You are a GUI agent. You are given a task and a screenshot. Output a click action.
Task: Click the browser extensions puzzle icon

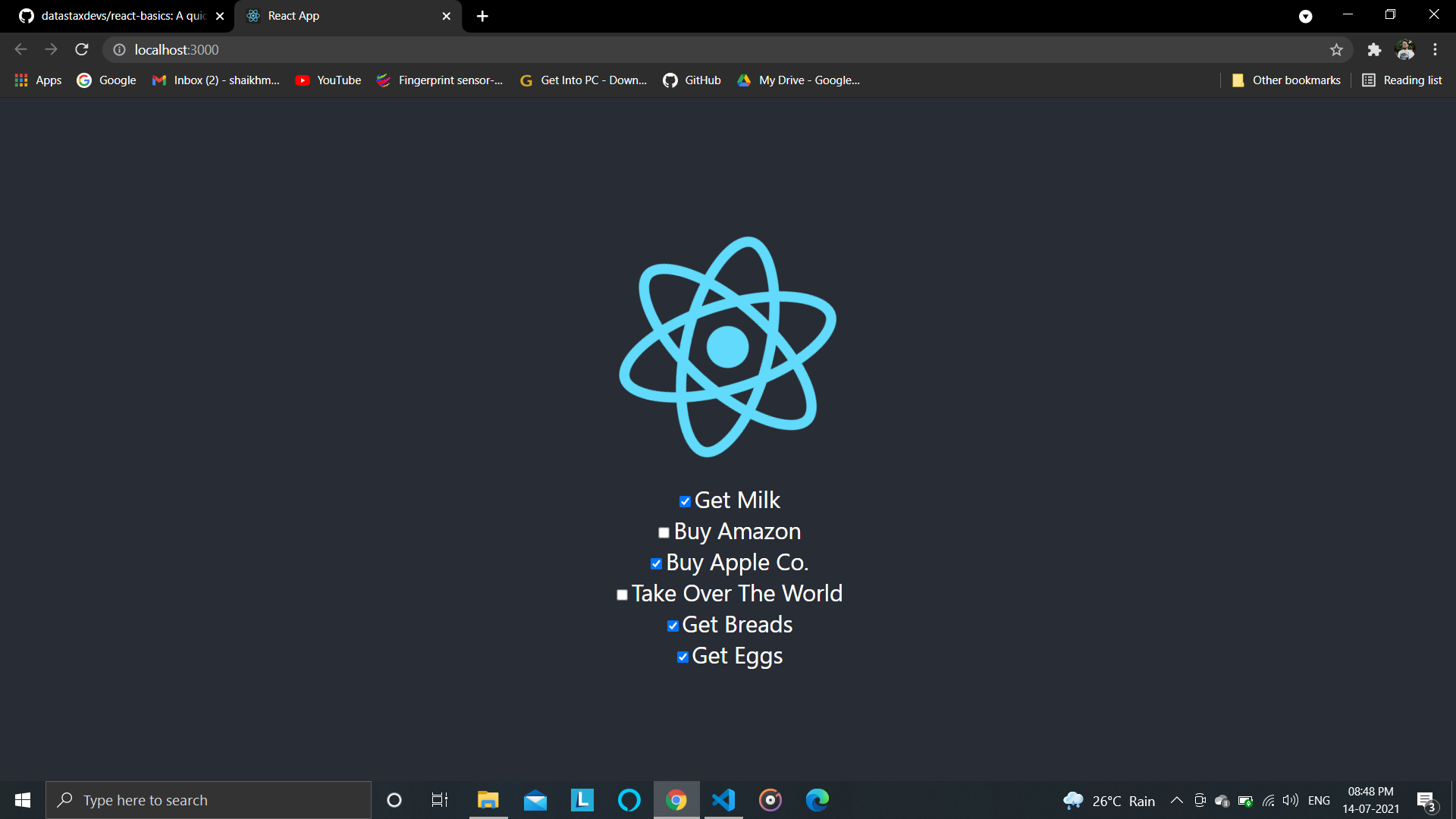click(1374, 49)
